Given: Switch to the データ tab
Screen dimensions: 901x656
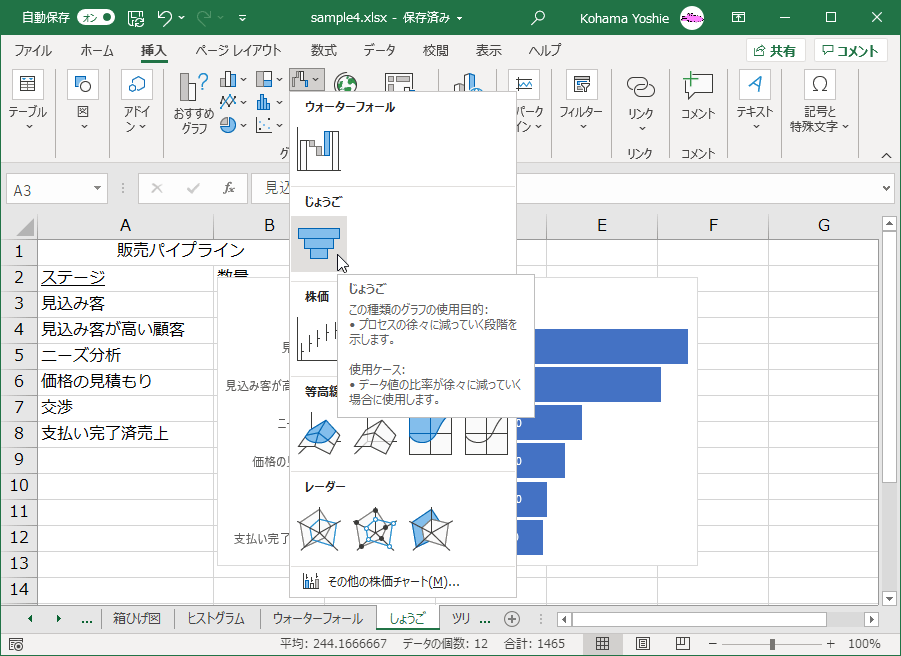Looking at the screenshot, I should pyautogui.click(x=379, y=51).
